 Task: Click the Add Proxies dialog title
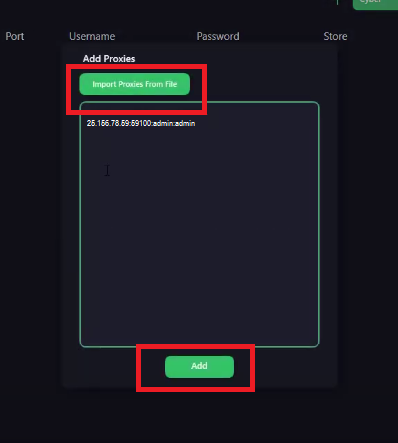coord(109,59)
